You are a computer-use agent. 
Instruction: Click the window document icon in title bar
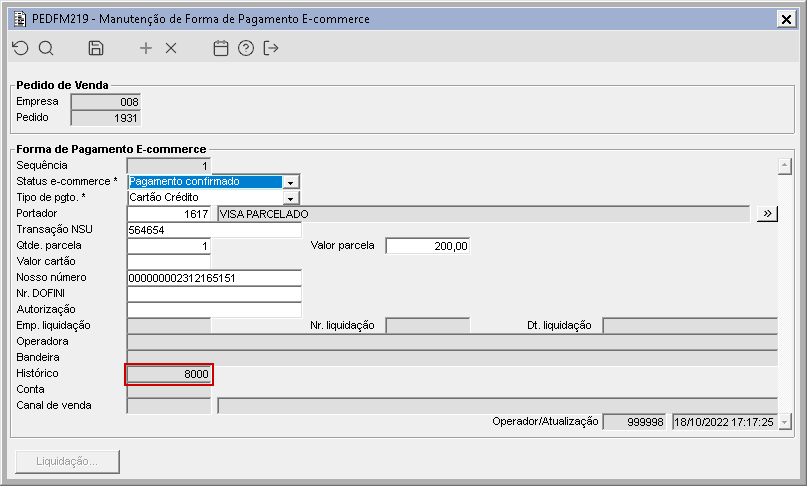18,18
